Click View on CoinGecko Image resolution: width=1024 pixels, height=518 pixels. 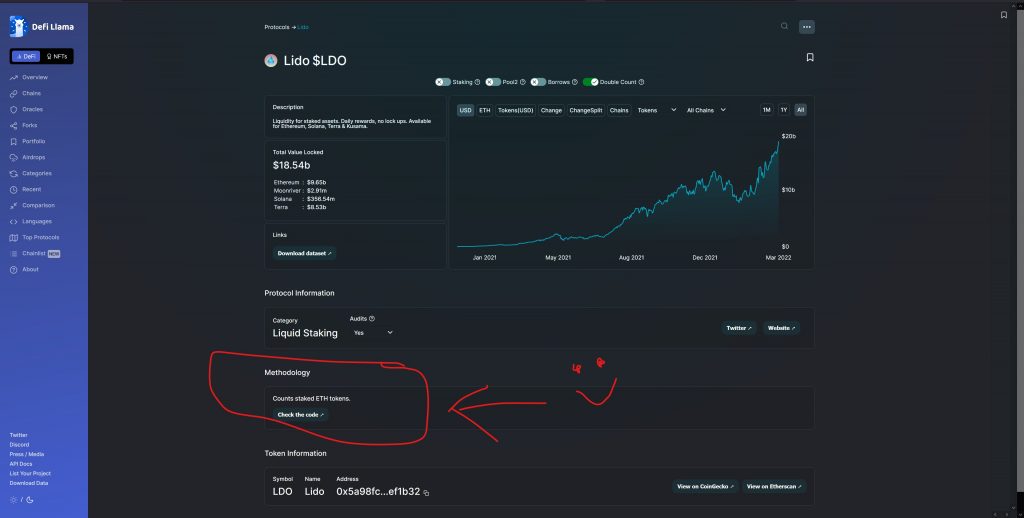(x=705, y=487)
